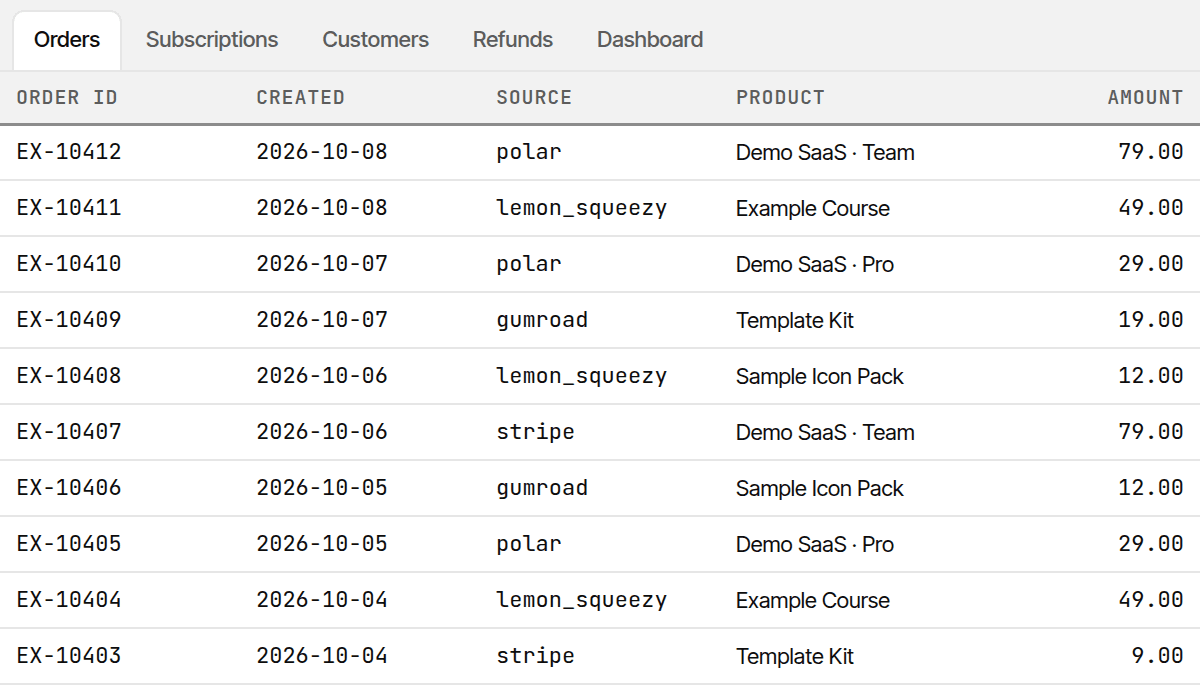Switch to the Orders tab
The width and height of the screenshot is (1200, 685).
click(x=67, y=40)
